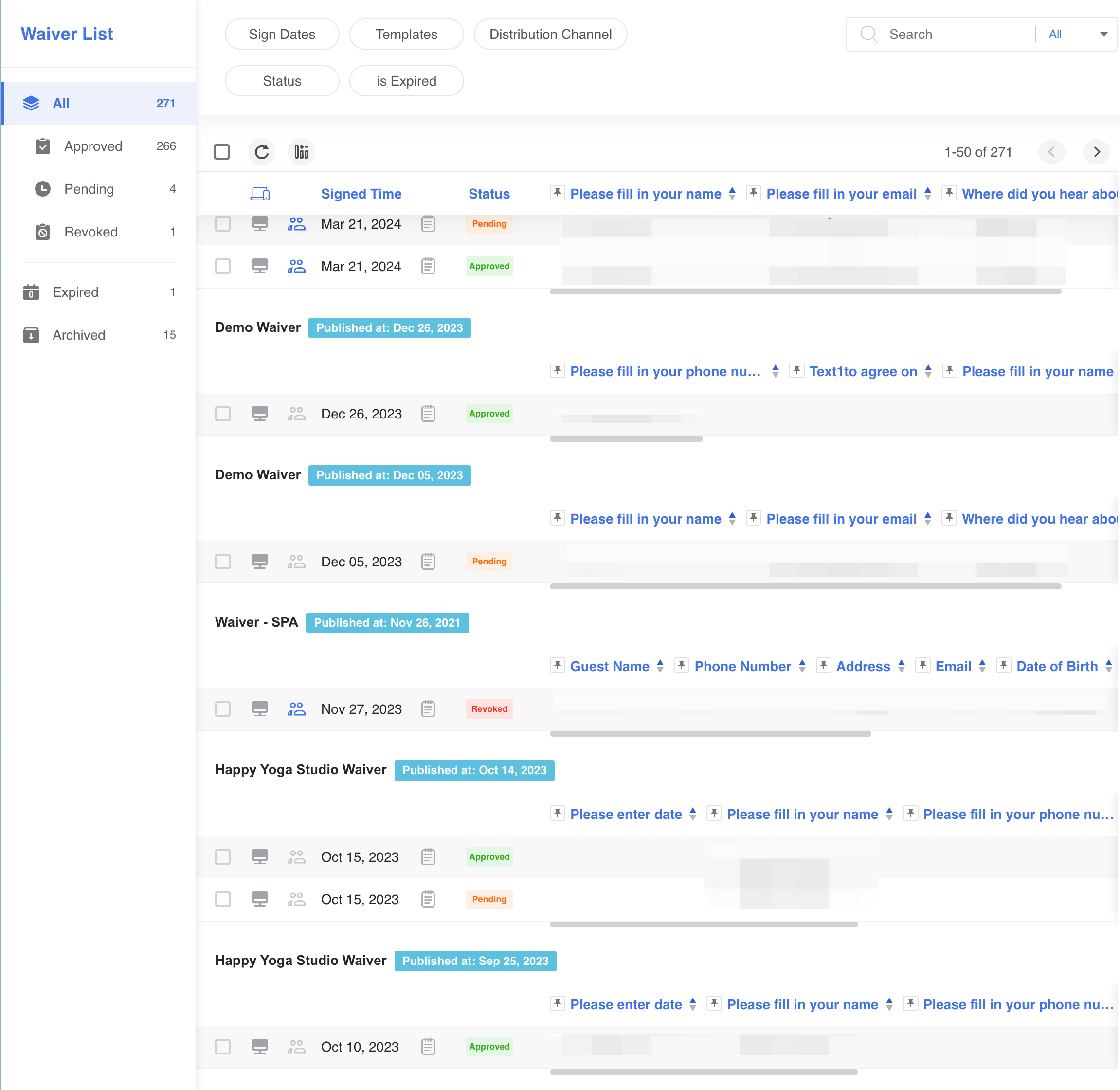Select the Revoked sidebar item
This screenshot has width=1120, height=1090.
coord(98,232)
